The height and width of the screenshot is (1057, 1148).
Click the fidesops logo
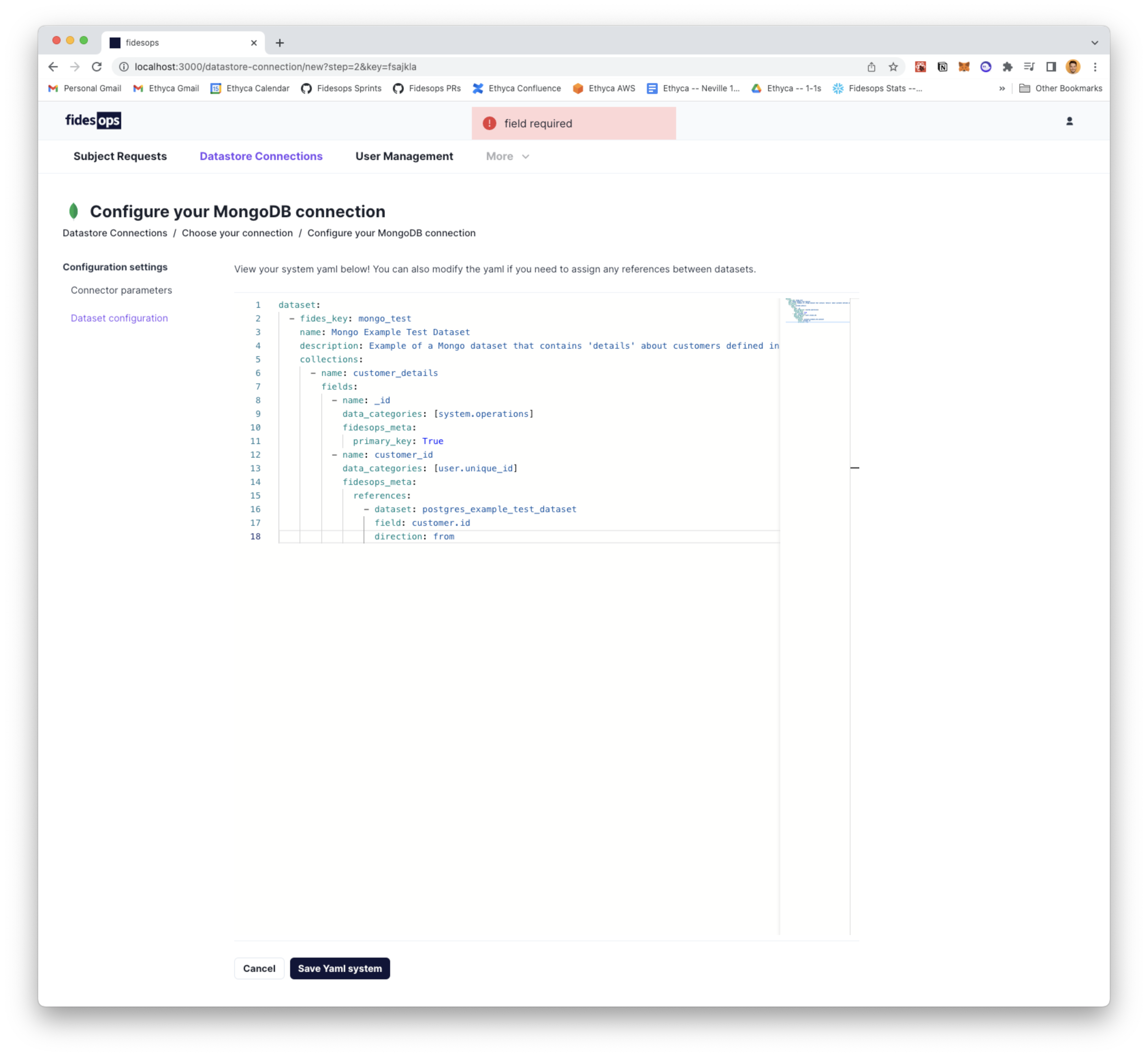pyautogui.click(x=93, y=121)
